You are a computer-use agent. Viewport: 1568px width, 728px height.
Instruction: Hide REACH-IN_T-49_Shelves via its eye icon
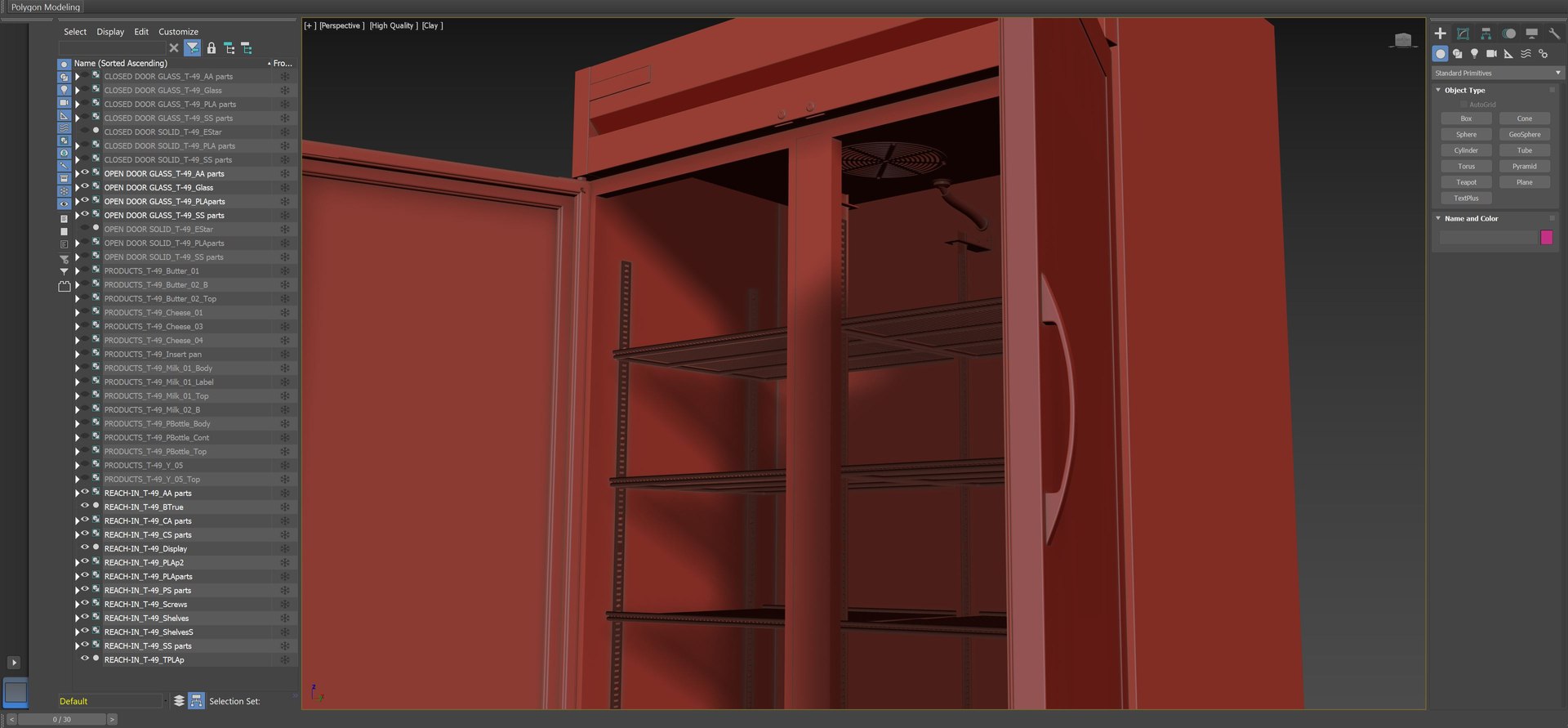point(85,618)
